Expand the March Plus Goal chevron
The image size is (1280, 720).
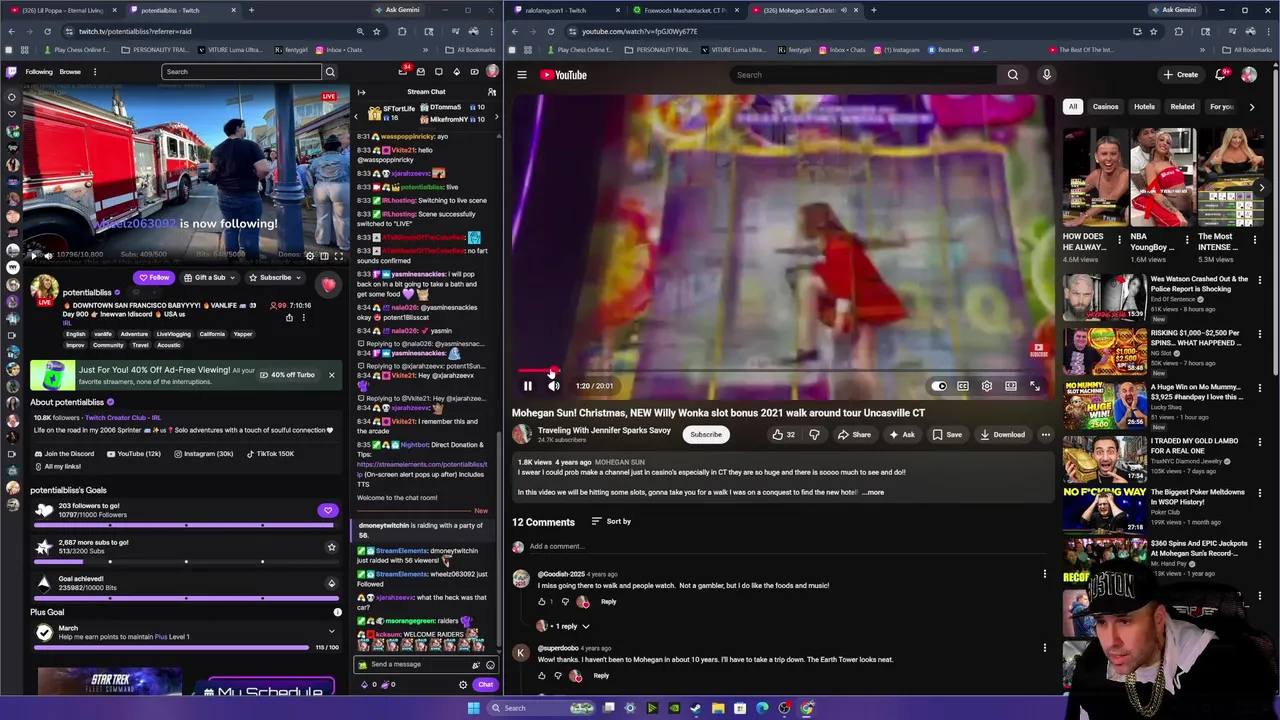coord(332,631)
